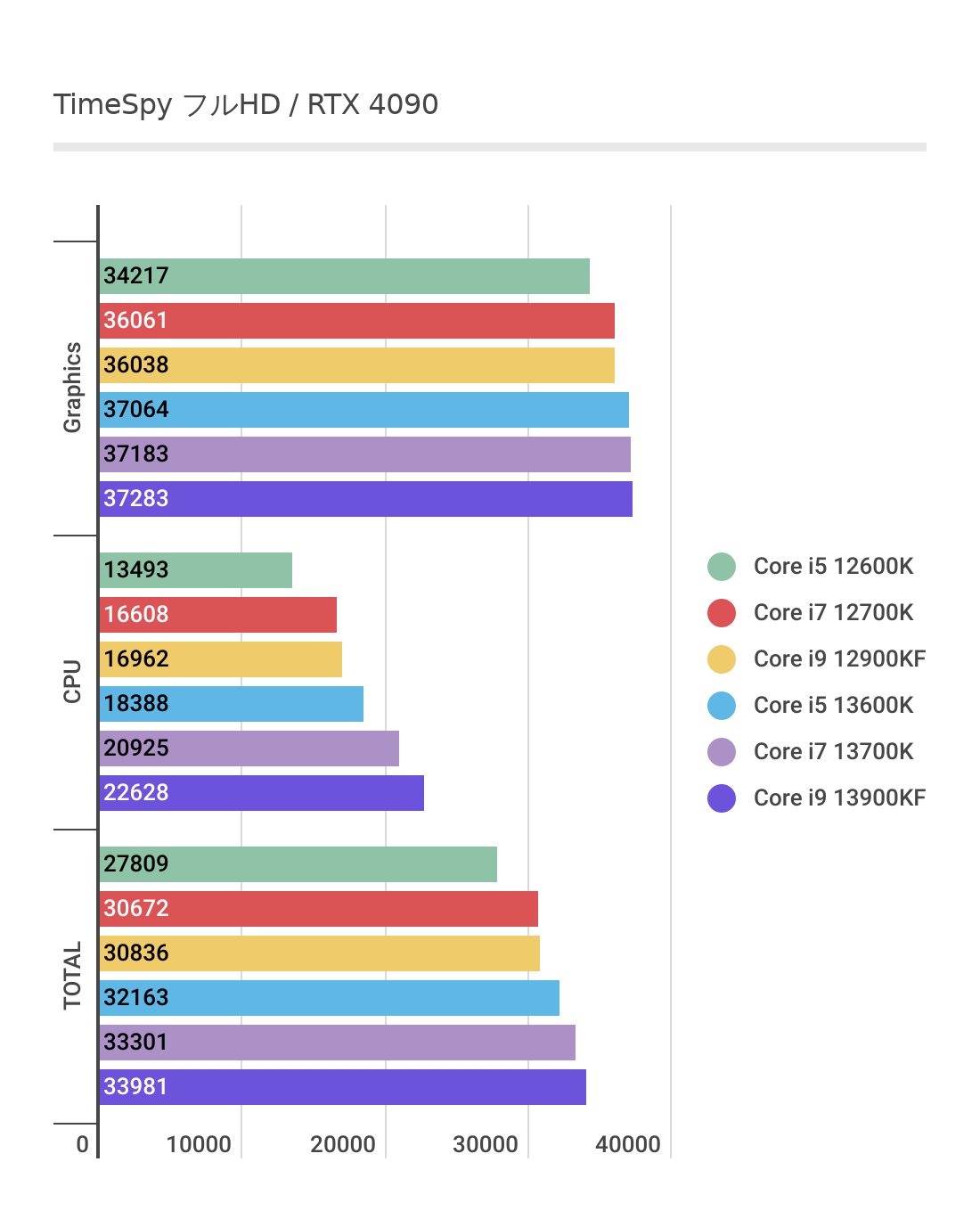
Task: Click the CPU bar showing 18388
Action: coord(232,704)
